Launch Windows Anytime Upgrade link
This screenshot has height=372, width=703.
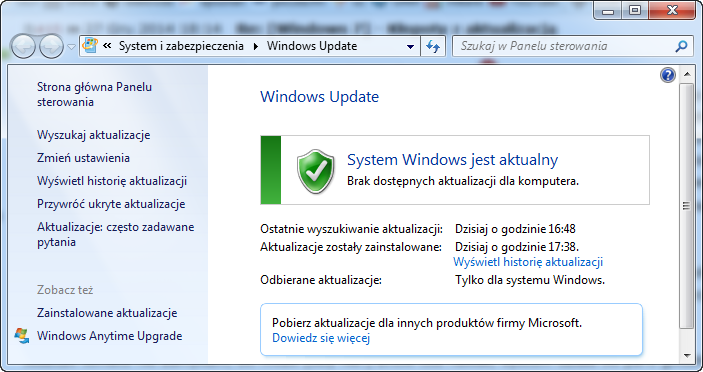pyautogui.click(x=109, y=336)
